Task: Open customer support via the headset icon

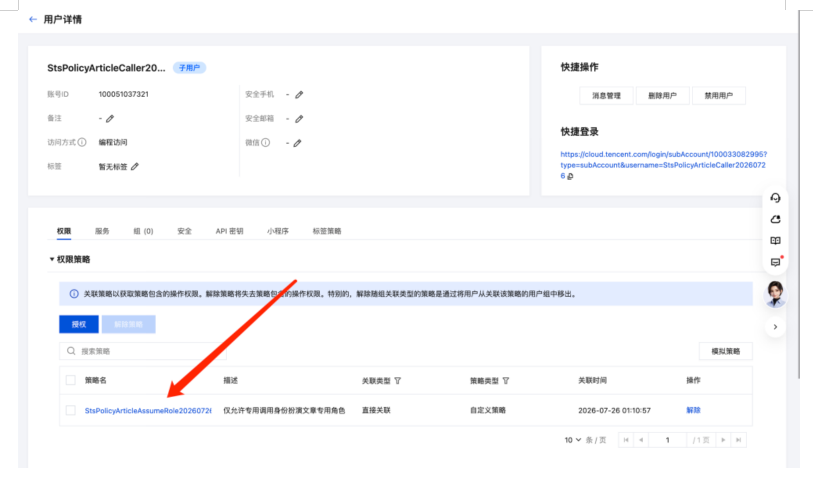Action: click(x=775, y=198)
